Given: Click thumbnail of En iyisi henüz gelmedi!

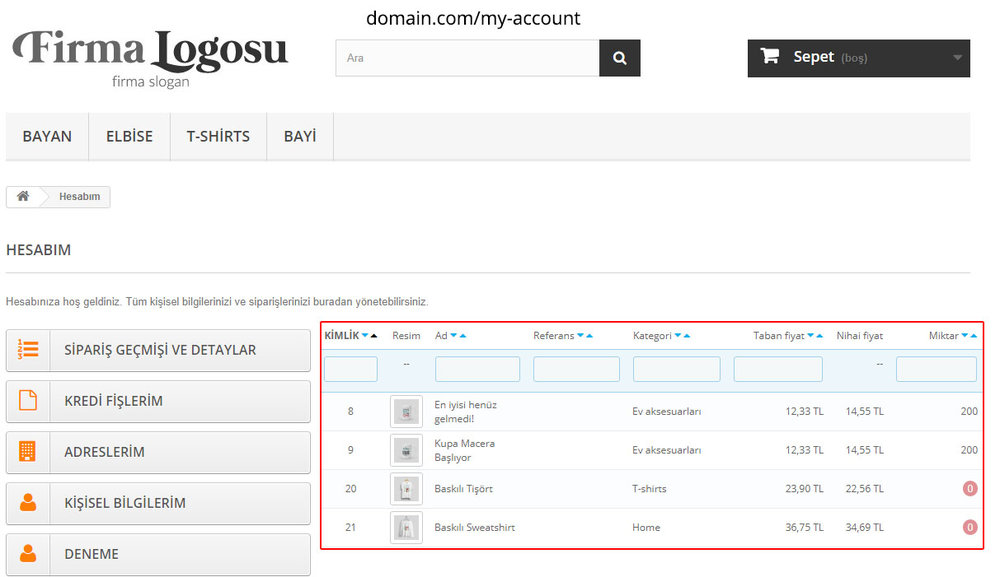Looking at the screenshot, I should click(x=406, y=412).
